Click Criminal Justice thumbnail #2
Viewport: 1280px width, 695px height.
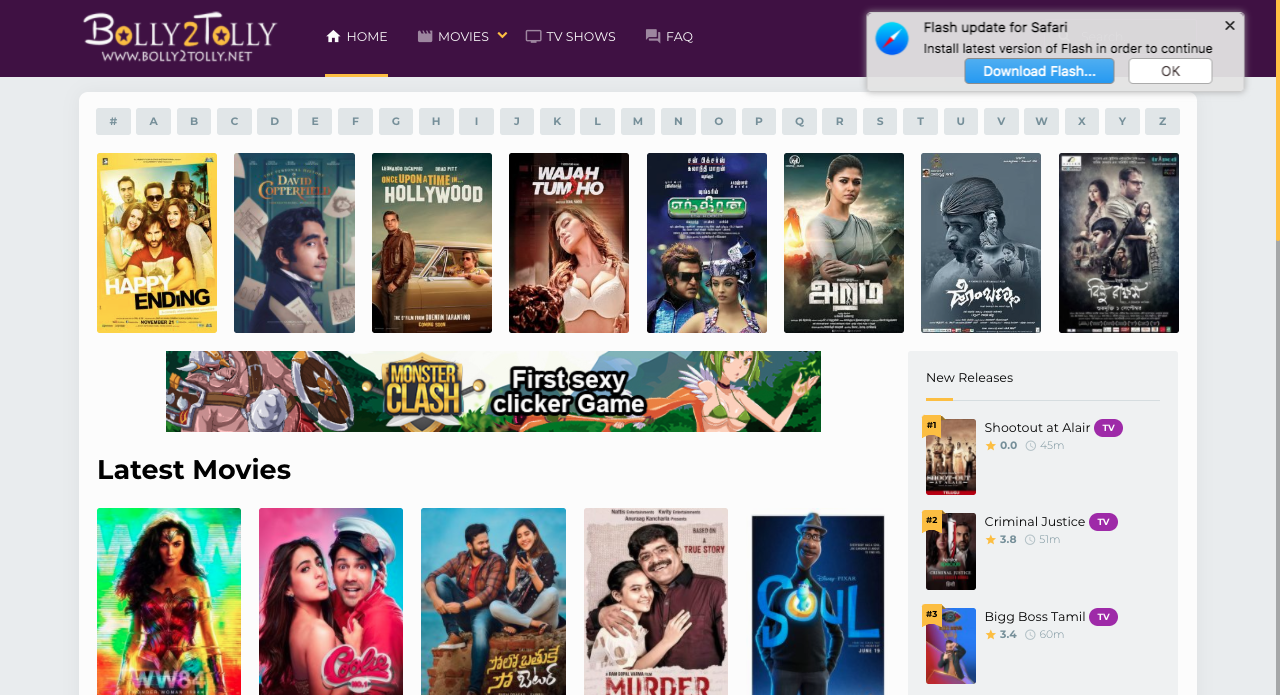click(x=951, y=552)
